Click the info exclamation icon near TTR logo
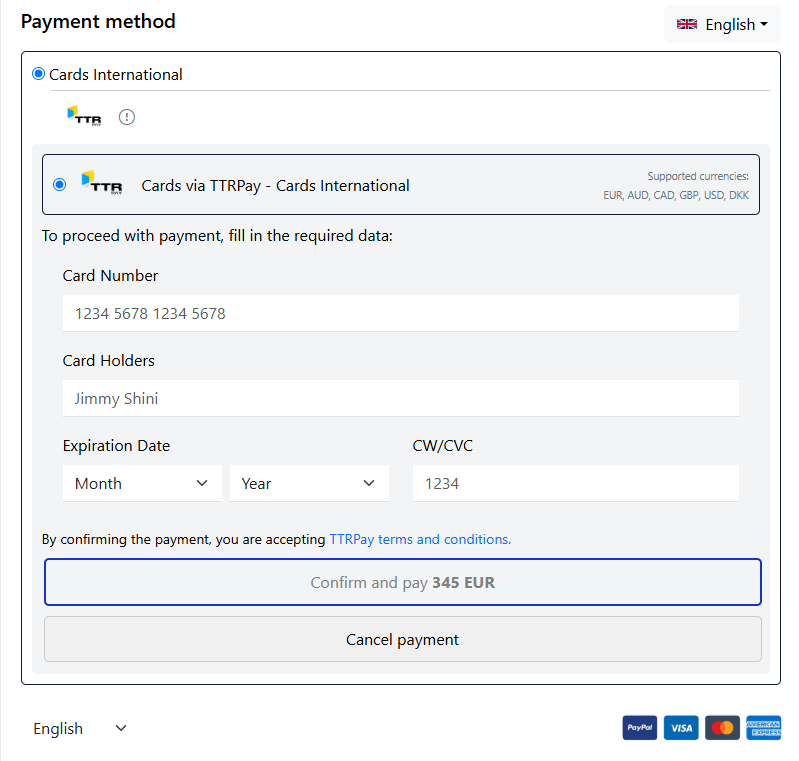 pyautogui.click(x=126, y=117)
